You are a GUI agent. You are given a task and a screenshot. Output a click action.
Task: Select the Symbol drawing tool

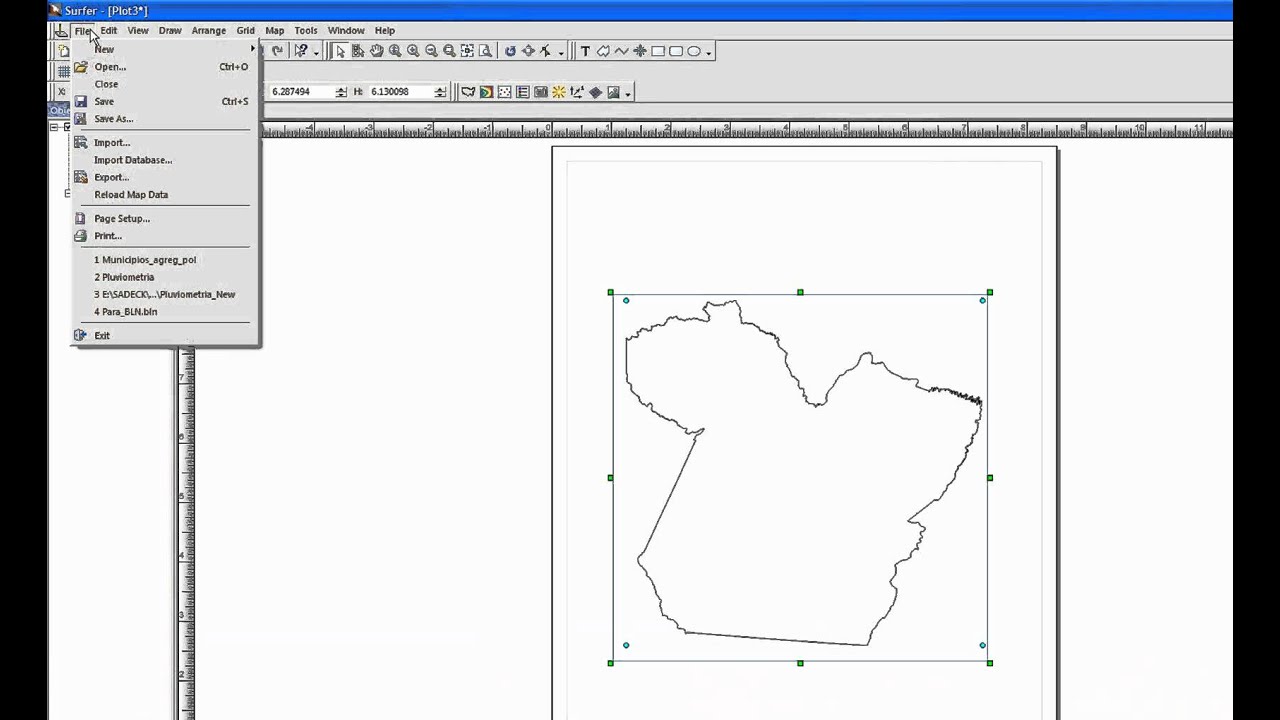point(639,51)
